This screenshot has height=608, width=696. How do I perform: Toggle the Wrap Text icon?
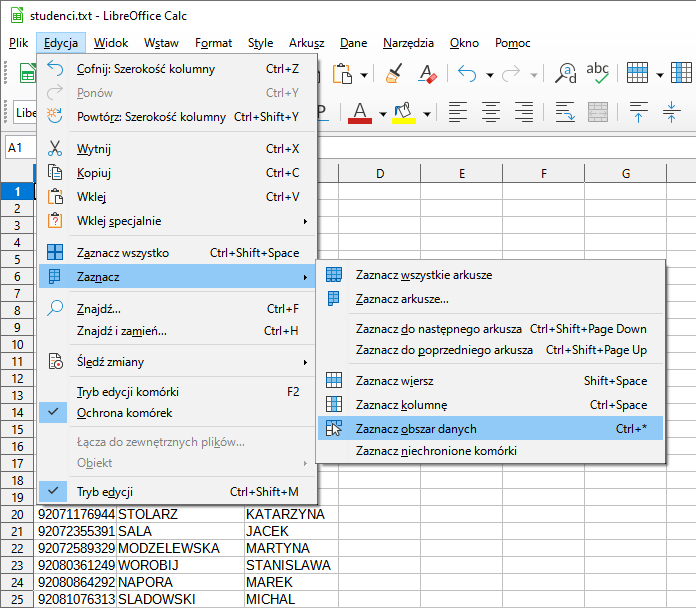click(x=565, y=112)
